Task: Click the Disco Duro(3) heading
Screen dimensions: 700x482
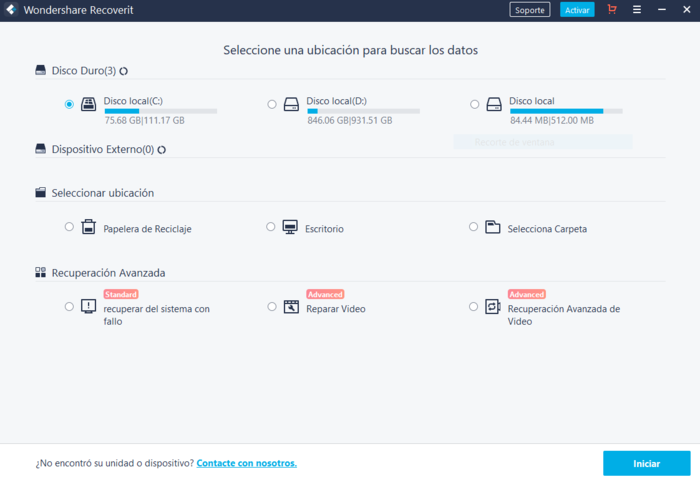Action: [84, 71]
